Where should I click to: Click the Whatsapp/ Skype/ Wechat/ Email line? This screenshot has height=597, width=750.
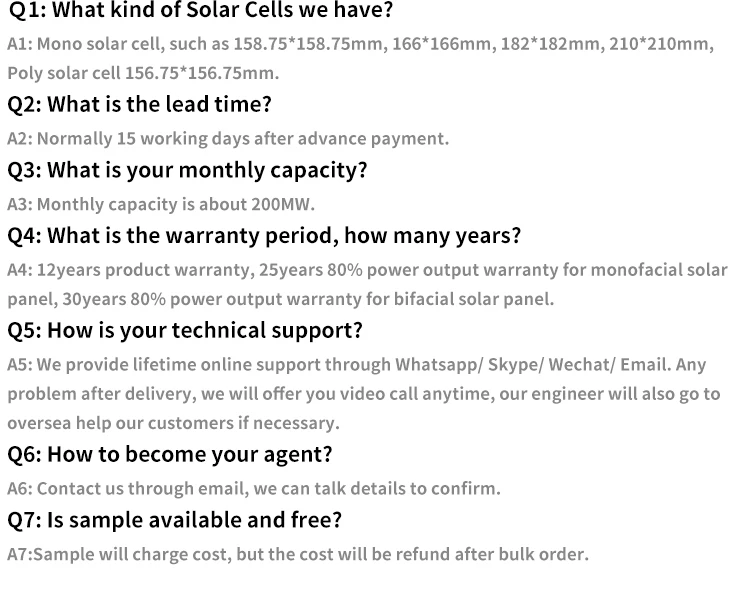click(x=356, y=365)
